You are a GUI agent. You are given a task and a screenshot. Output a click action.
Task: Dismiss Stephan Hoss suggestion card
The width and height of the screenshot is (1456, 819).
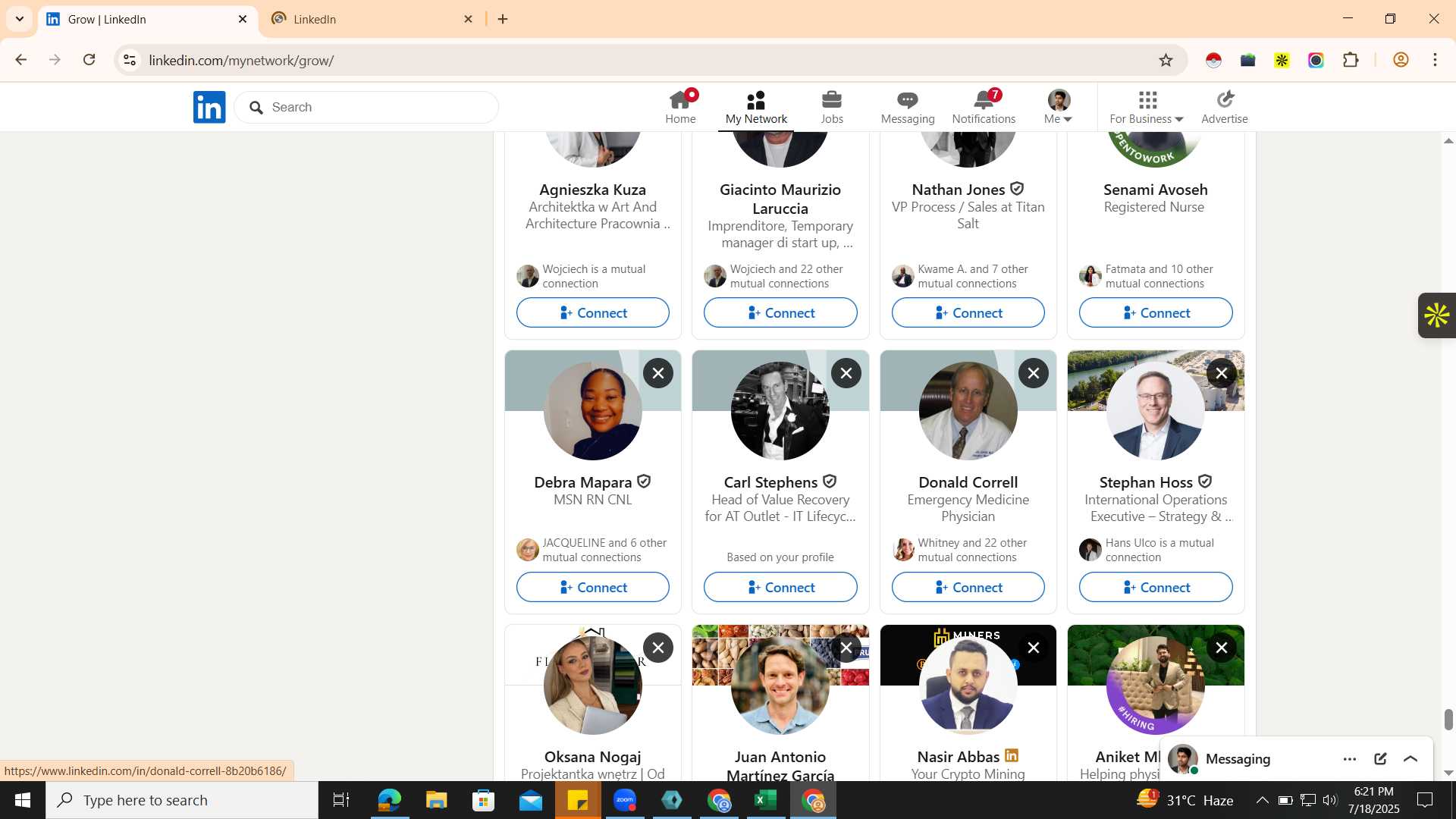[1222, 373]
